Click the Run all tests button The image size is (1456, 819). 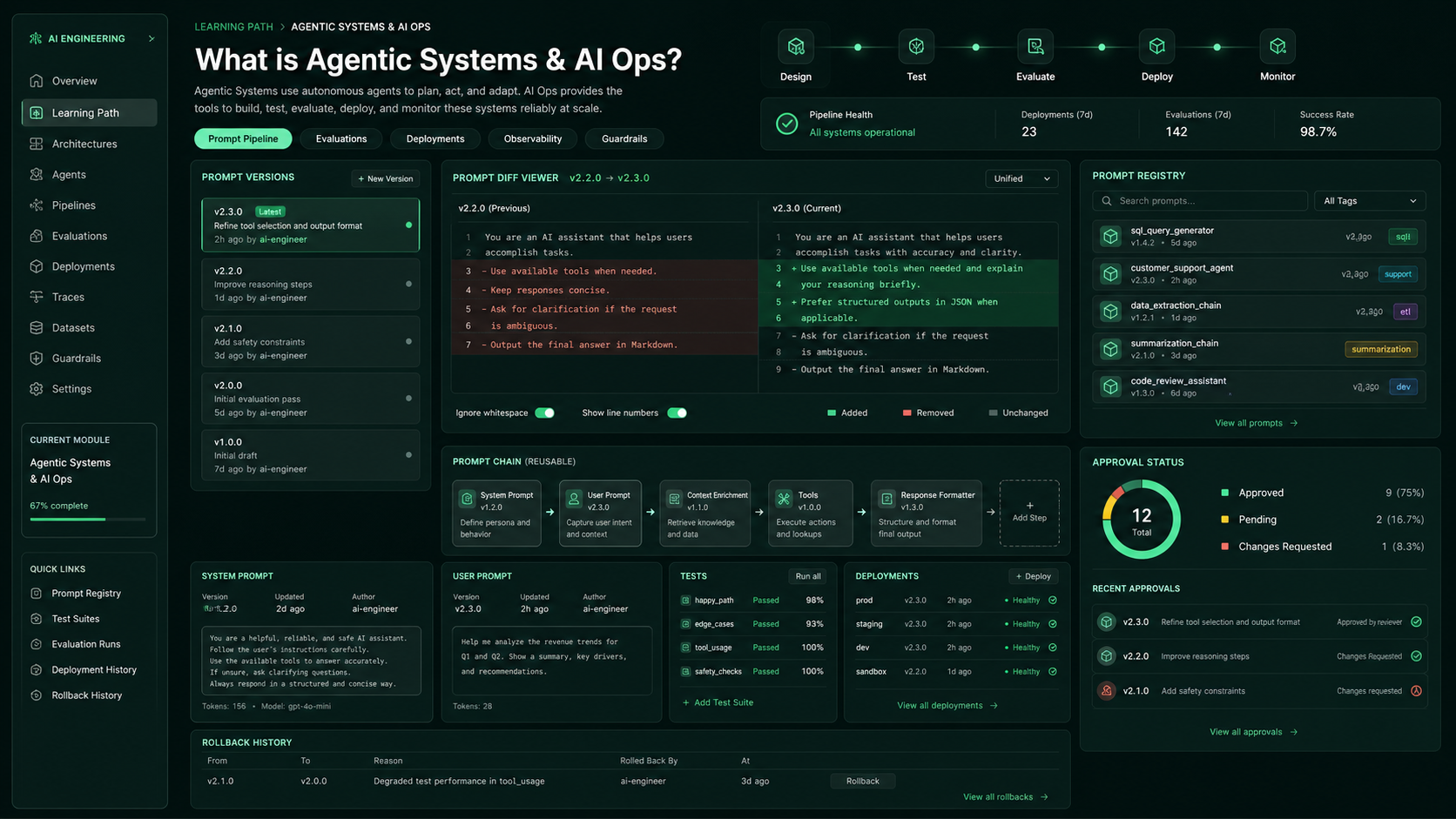(x=808, y=576)
